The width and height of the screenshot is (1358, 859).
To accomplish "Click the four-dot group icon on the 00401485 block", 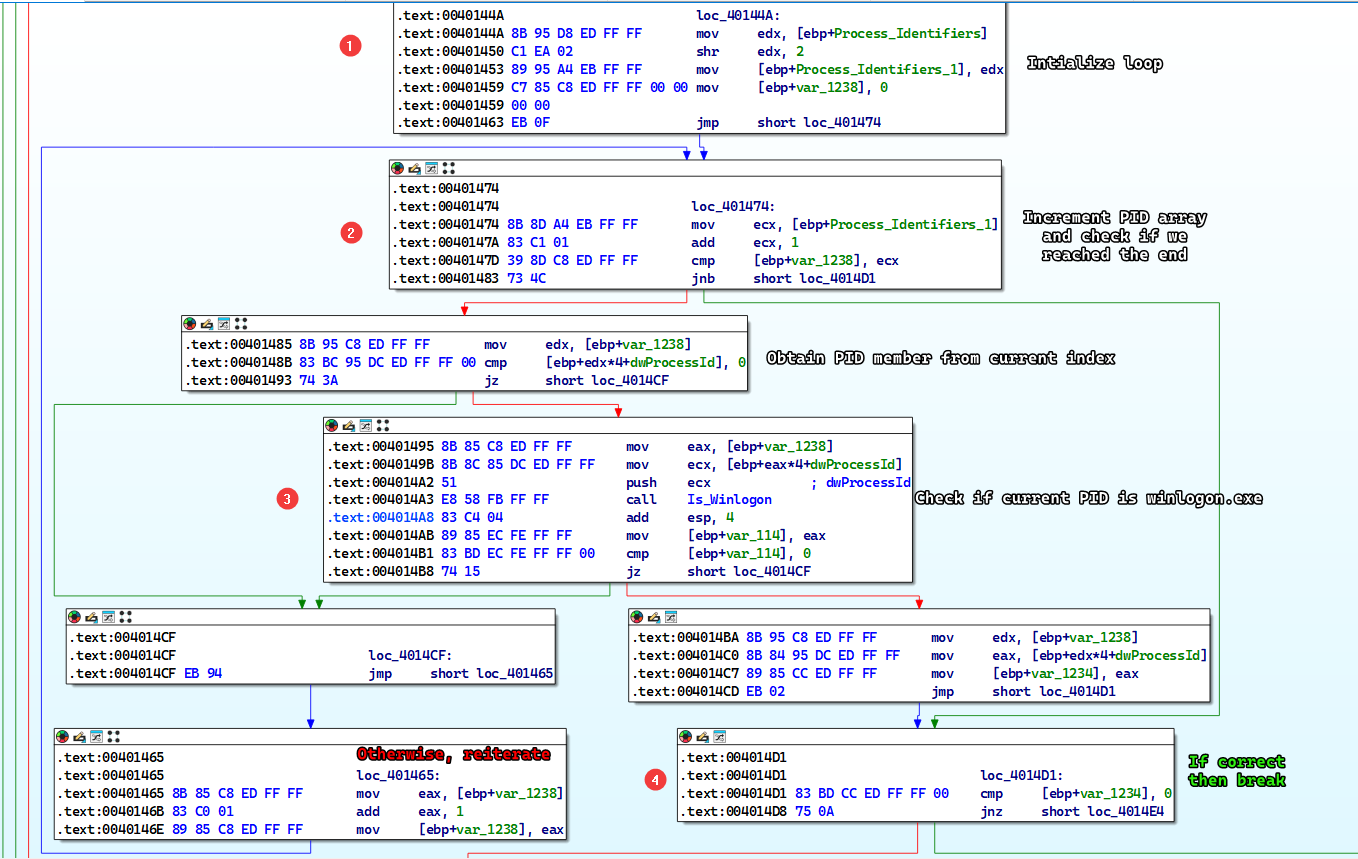I will (x=241, y=324).
